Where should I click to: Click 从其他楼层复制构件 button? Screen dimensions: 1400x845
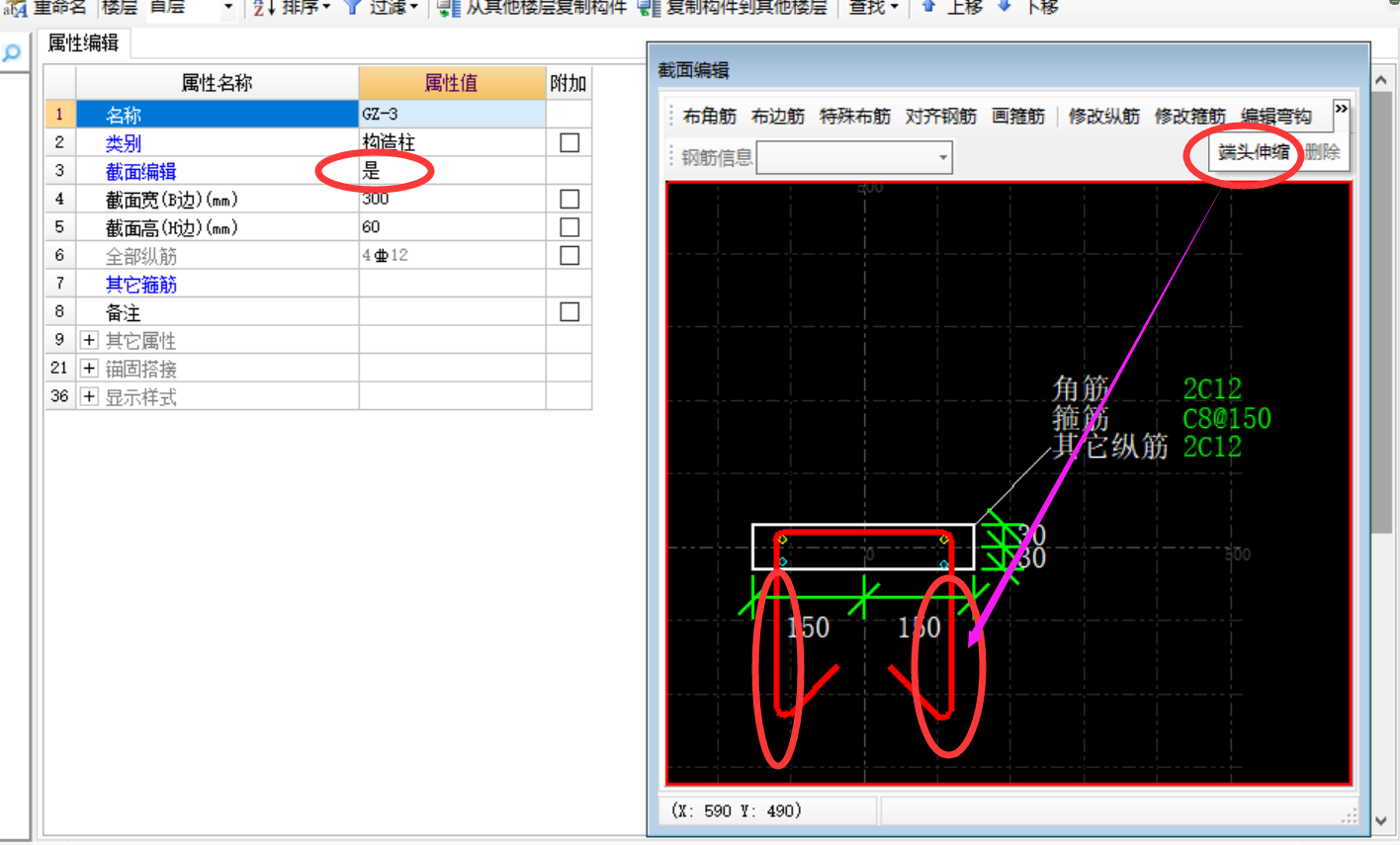[532, 8]
